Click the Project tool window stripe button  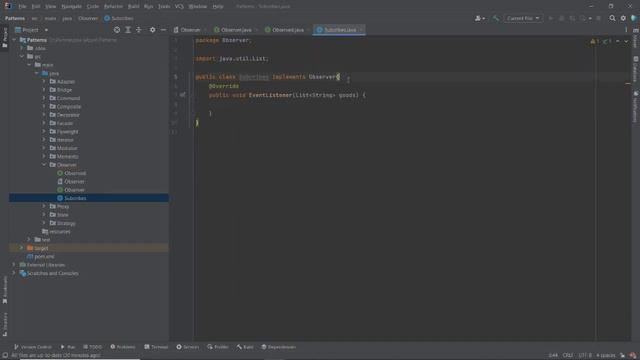point(5,38)
